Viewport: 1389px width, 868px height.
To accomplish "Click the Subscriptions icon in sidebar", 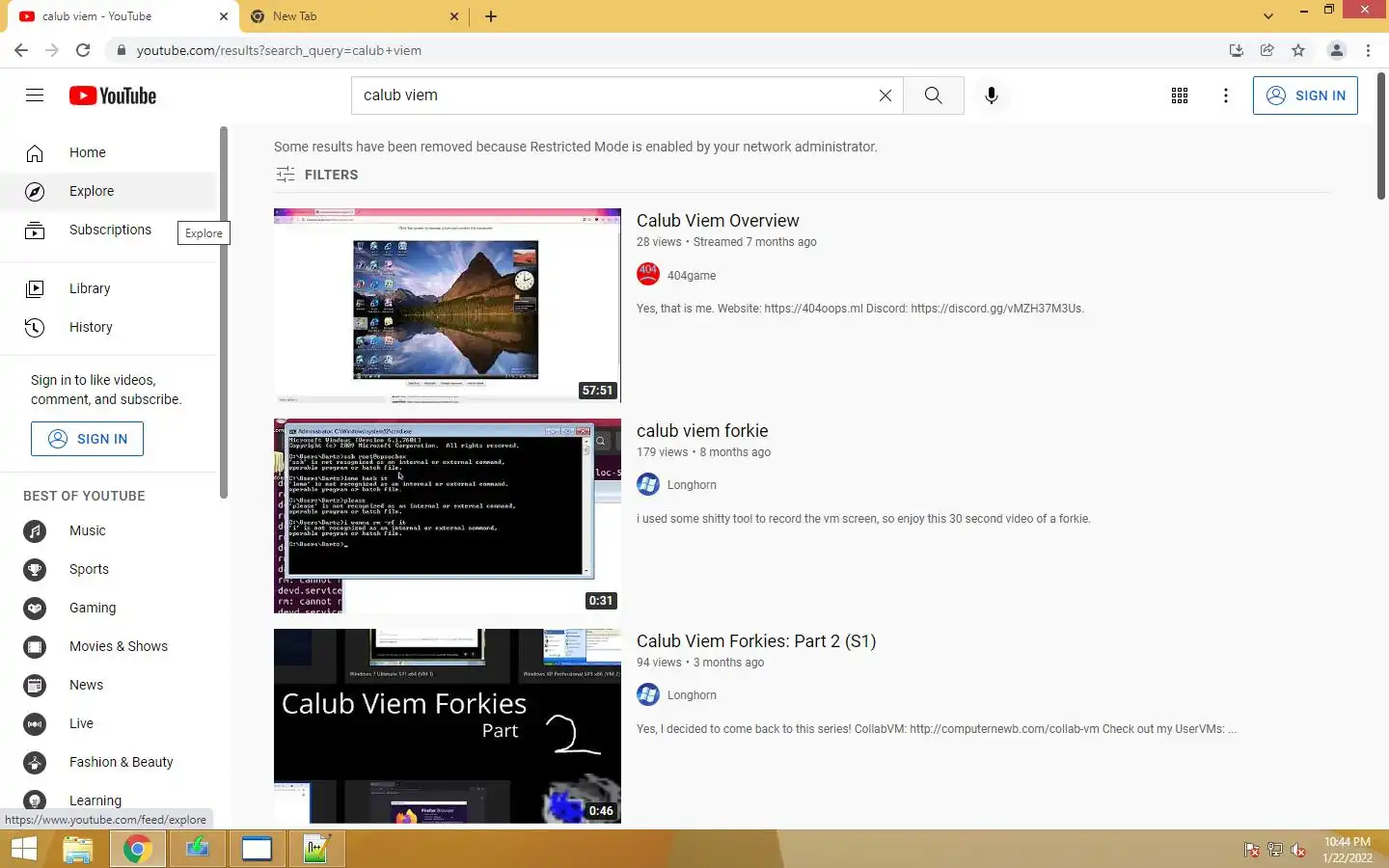I will (35, 230).
